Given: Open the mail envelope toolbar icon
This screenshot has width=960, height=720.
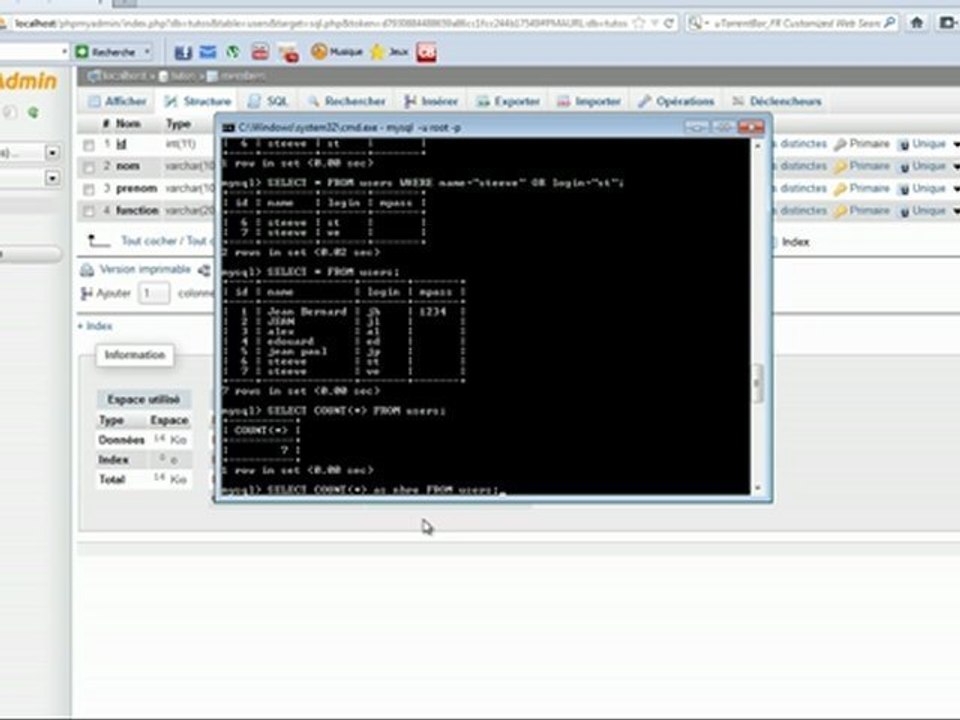Looking at the screenshot, I should tap(208, 52).
